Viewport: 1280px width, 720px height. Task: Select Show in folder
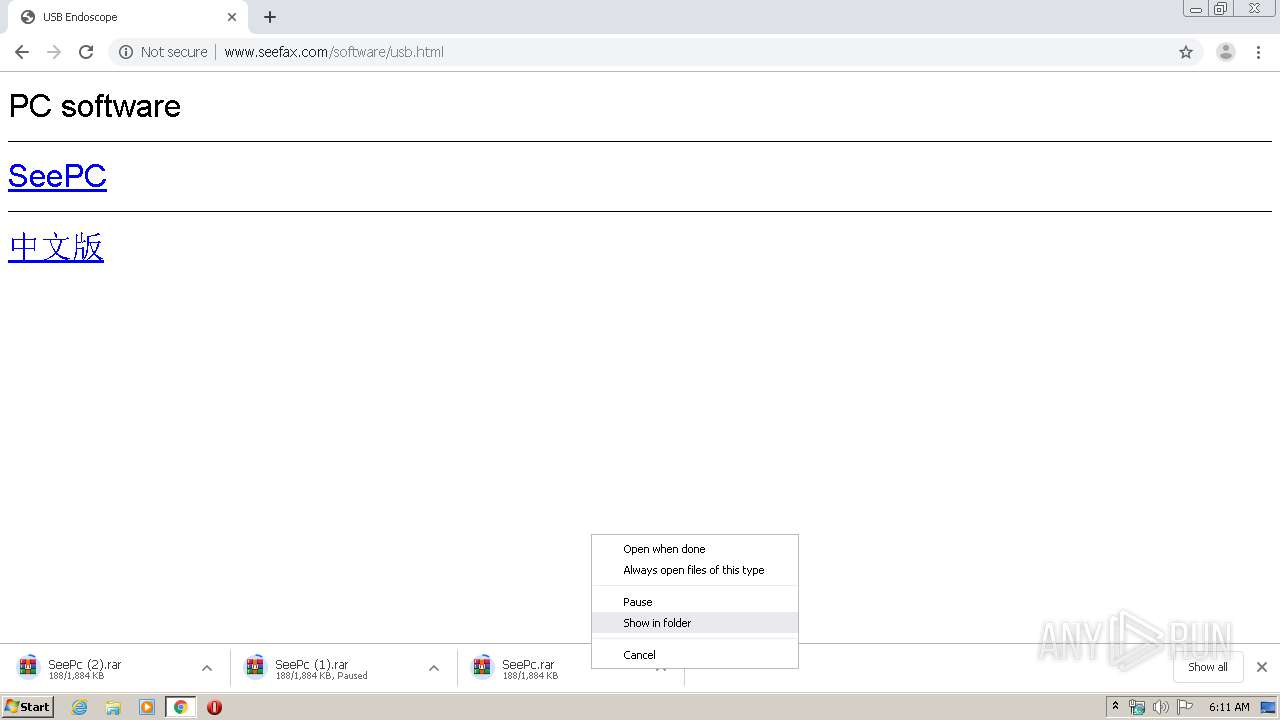coord(695,623)
